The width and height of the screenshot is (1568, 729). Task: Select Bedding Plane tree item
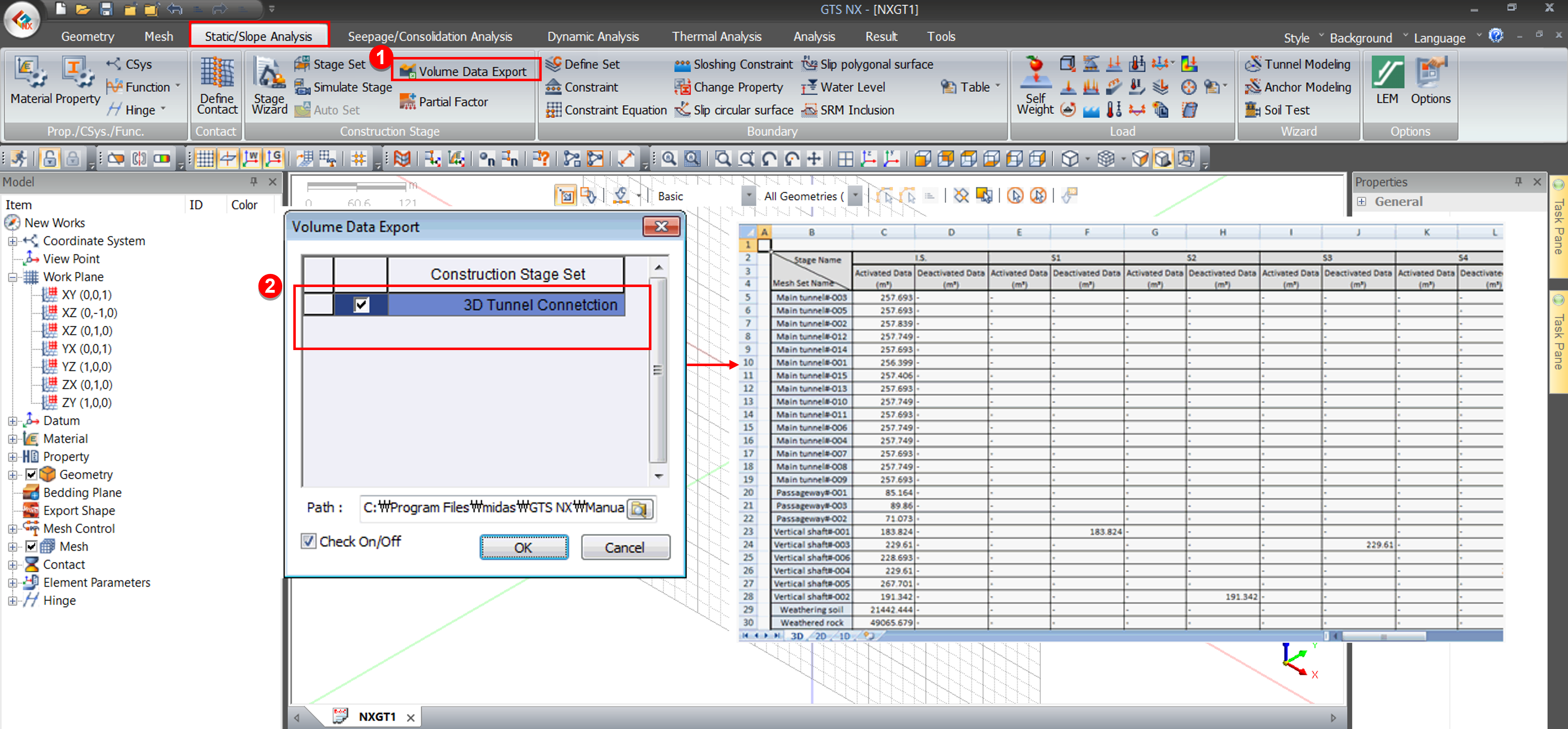coord(82,492)
